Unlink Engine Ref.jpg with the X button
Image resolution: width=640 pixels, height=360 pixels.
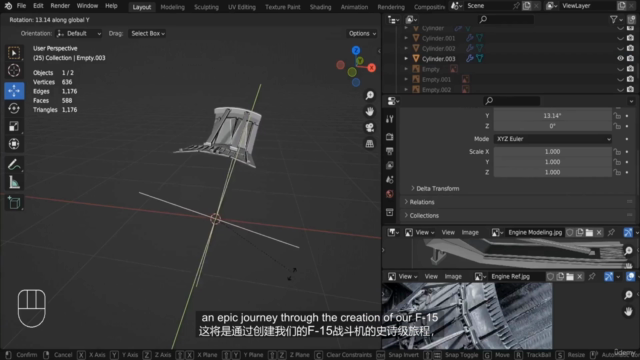pos(580,276)
